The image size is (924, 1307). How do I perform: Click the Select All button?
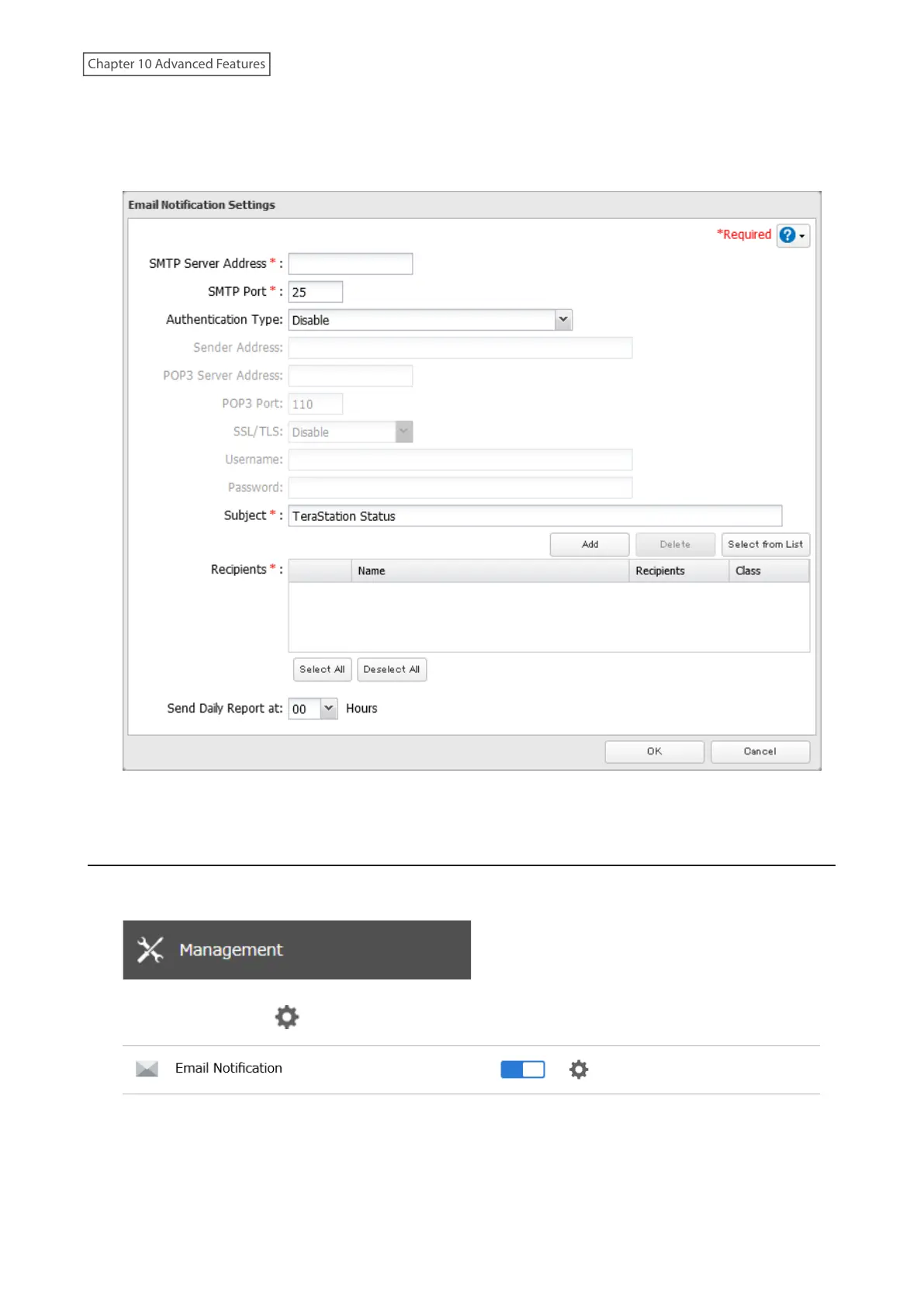322,669
